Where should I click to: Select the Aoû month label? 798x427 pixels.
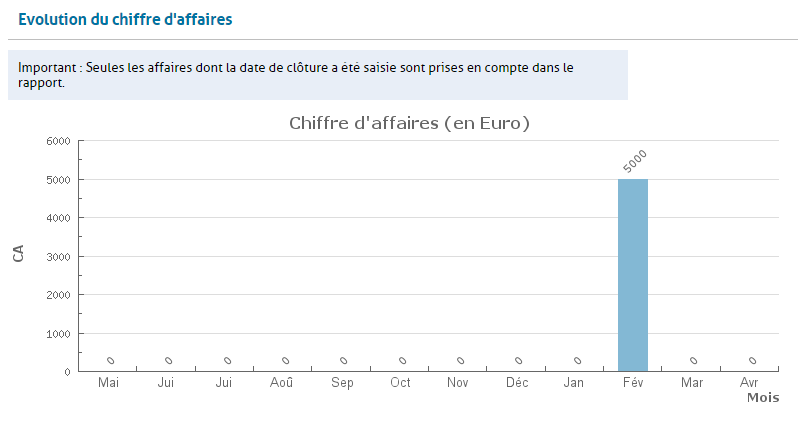click(x=282, y=383)
